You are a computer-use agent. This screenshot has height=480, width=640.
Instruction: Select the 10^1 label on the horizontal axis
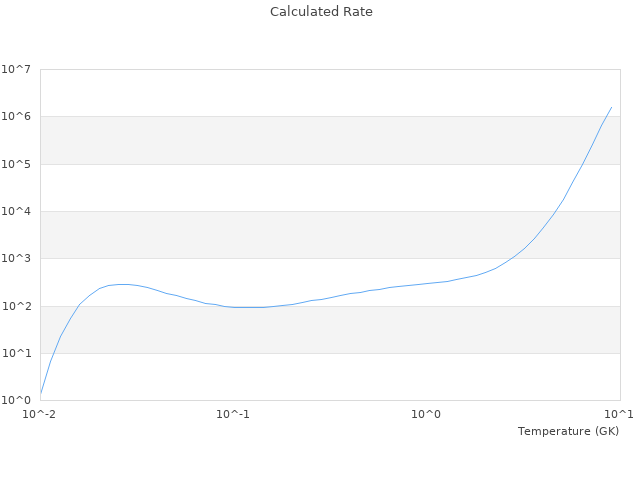click(619, 414)
